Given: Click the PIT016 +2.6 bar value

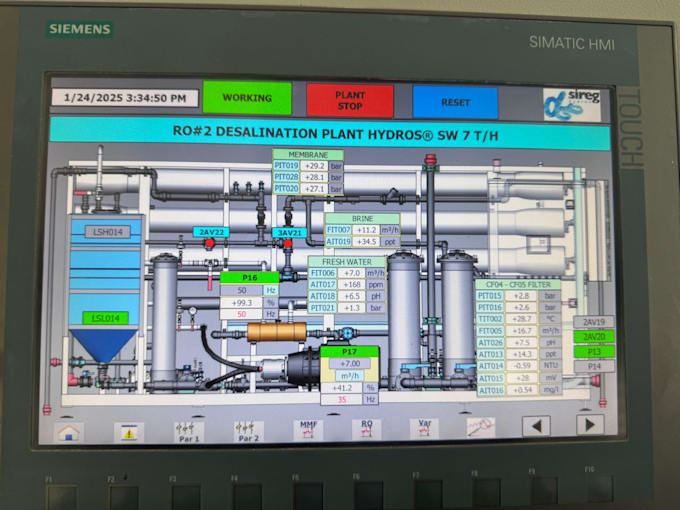Looking at the screenshot, I should point(521,307).
